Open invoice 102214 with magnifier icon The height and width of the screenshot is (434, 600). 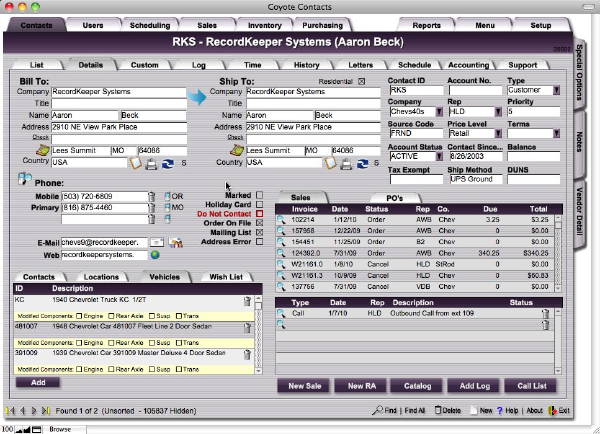pos(282,218)
